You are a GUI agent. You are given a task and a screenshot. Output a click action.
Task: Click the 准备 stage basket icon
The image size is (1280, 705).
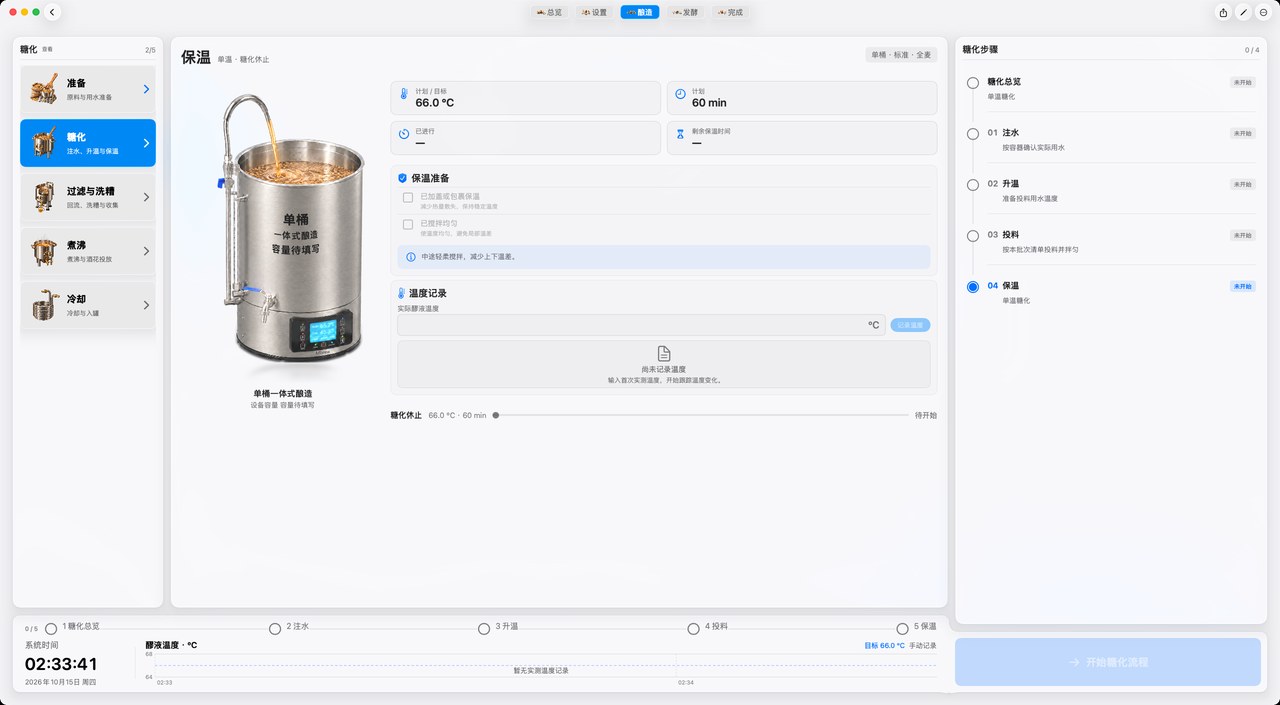(x=42, y=89)
